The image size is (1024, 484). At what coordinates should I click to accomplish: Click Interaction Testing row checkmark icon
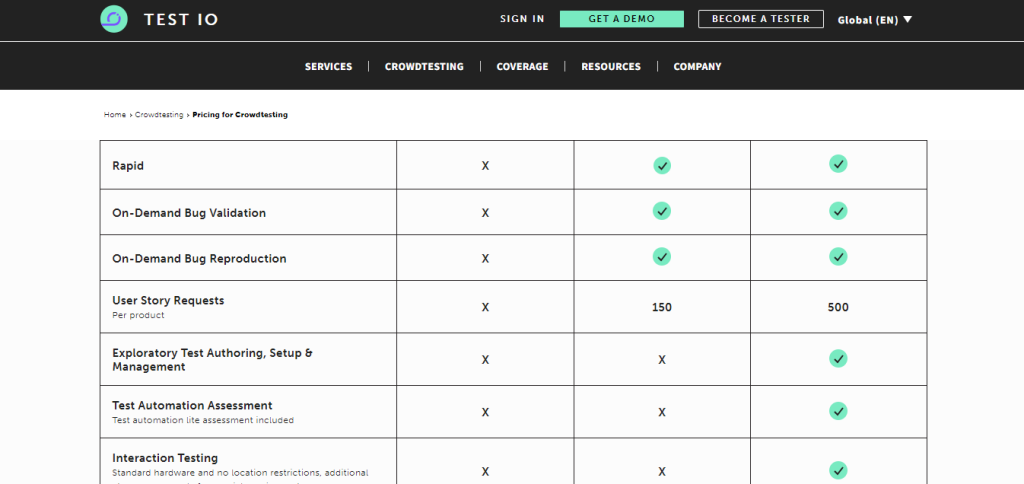click(839, 470)
